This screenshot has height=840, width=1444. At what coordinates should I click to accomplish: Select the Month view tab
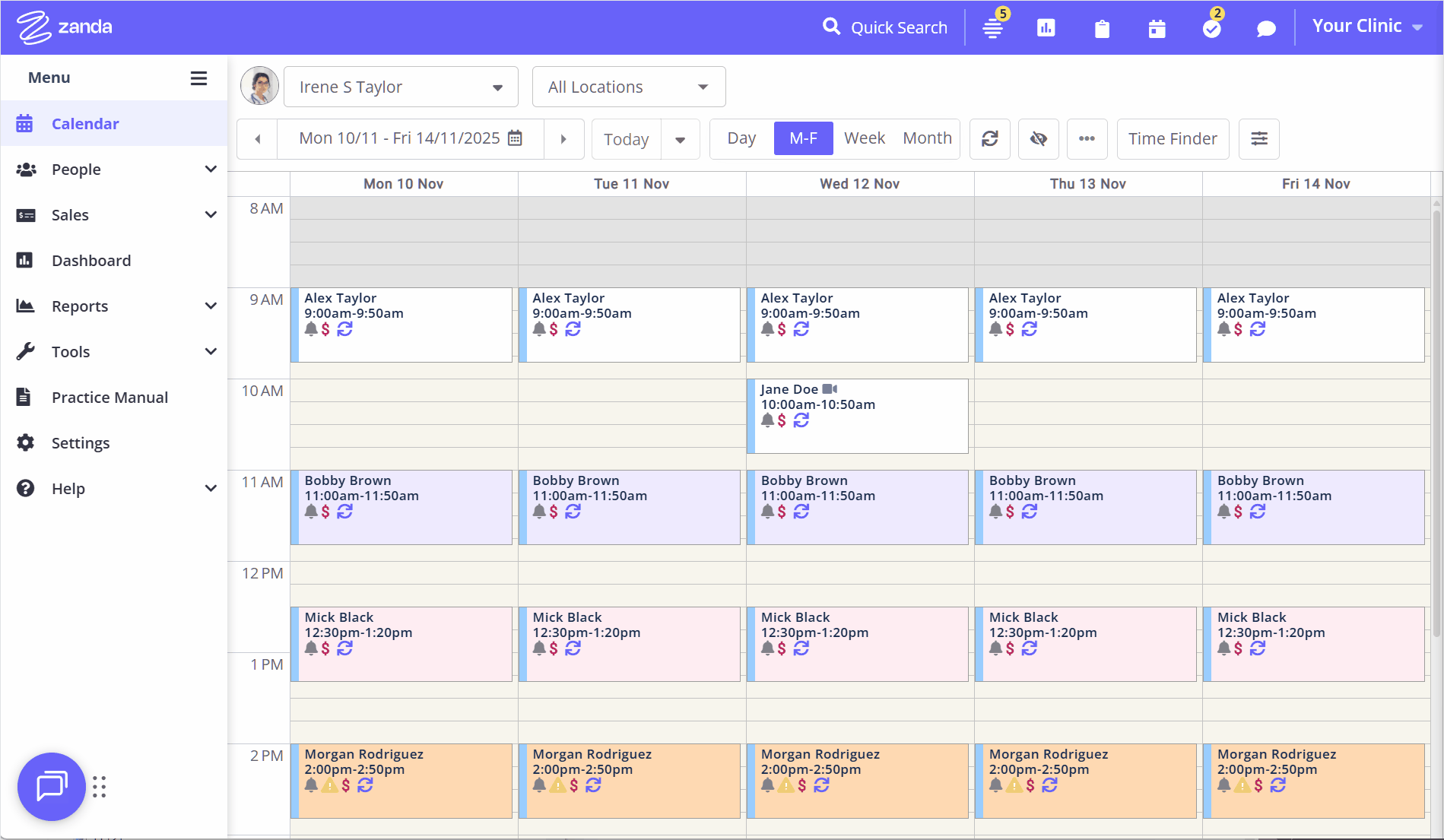[927, 138]
